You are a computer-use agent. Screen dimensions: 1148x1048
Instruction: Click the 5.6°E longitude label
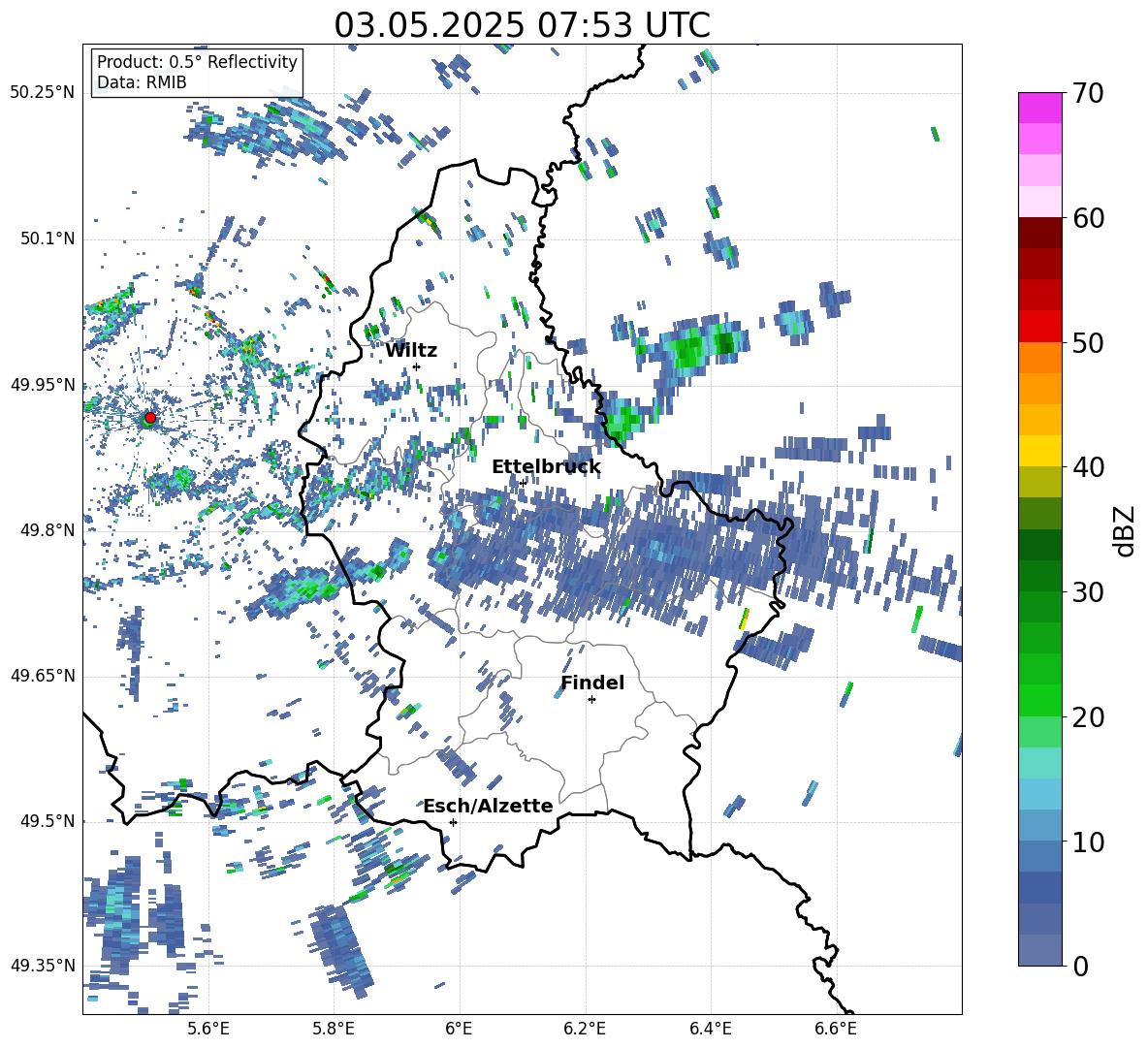[x=208, y=1029]
